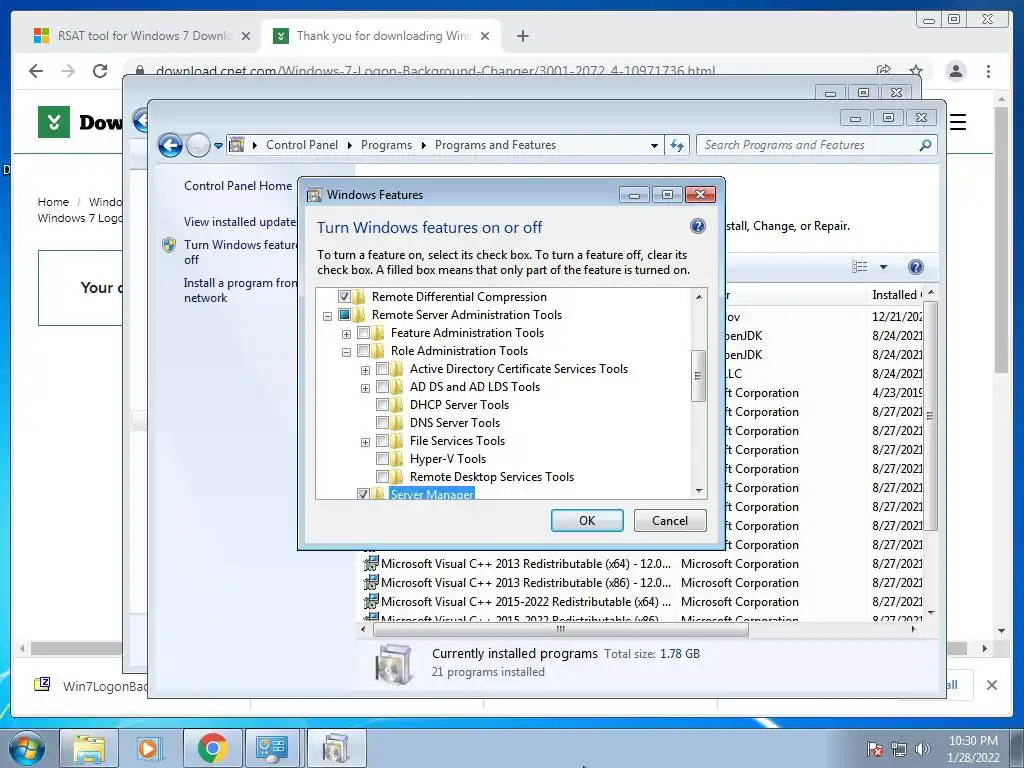Viewport: 1024px width, 768px height.
Task: Open View installed updates link
Action: pos(240,222)
